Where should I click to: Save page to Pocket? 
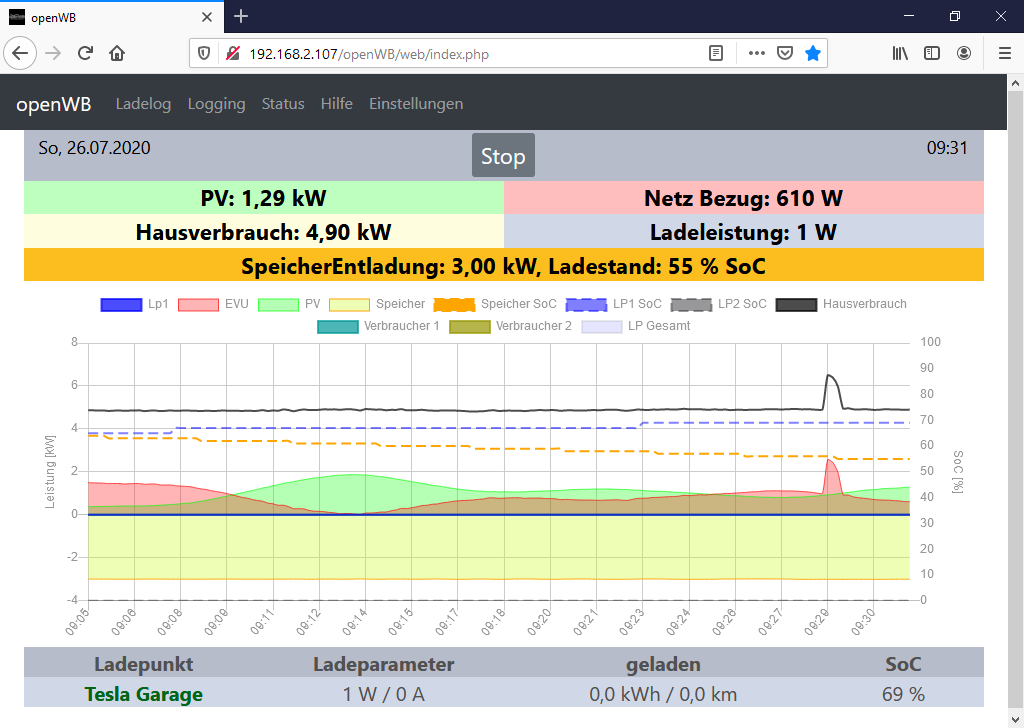tap(785, 53)
